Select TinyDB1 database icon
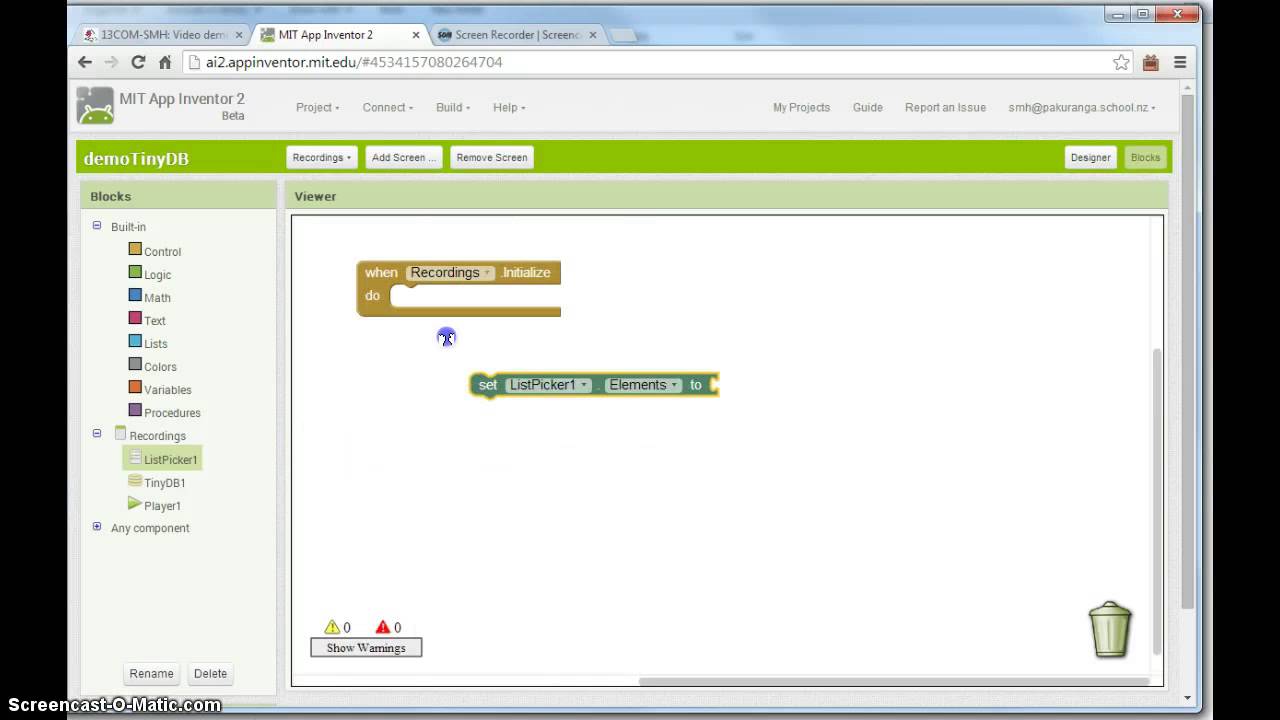 [135, 480]
